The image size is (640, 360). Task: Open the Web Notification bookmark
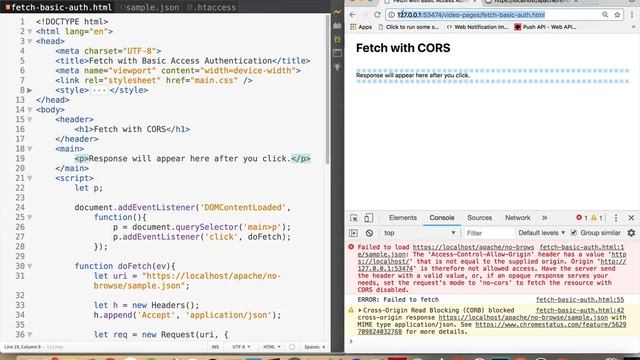pyautogui.click(x=477, y=27)
